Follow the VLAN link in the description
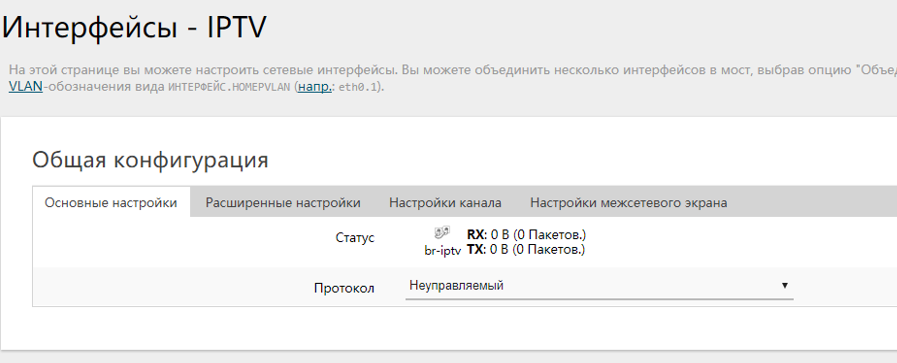The height and width of the screenshot is (363, 897). [x=26, y=87]
